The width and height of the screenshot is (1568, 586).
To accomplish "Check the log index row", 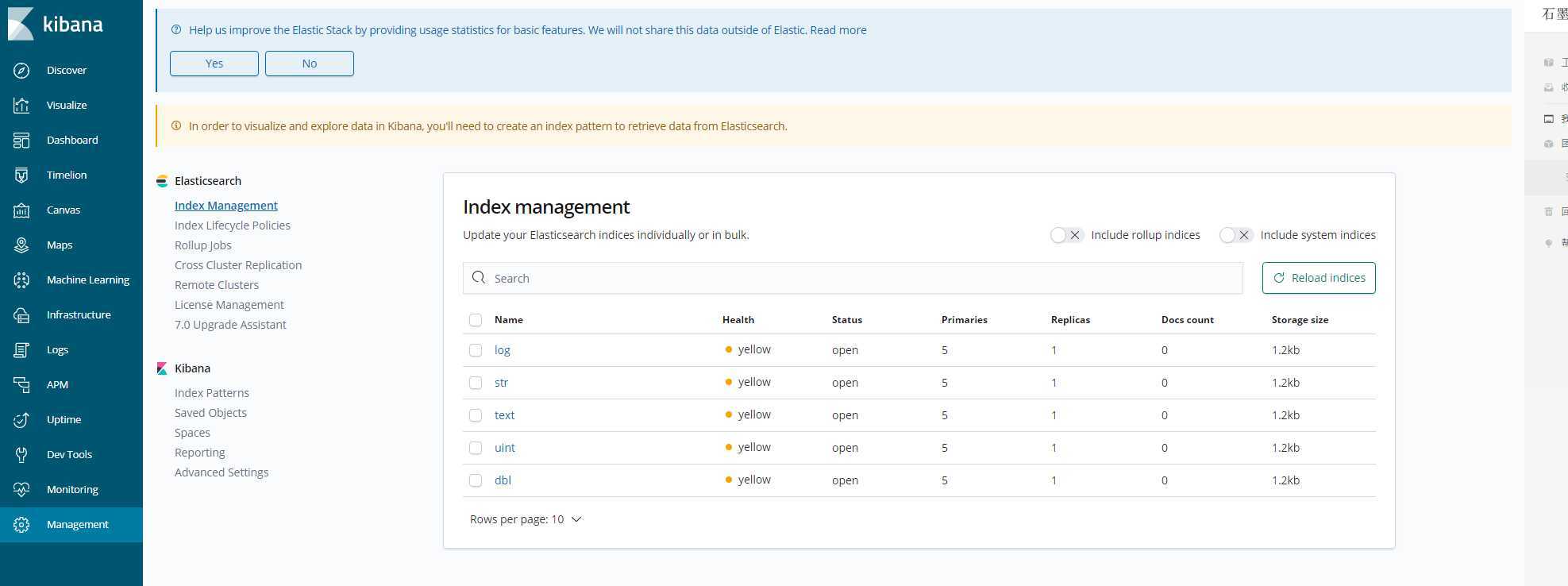I will [476, 350].
